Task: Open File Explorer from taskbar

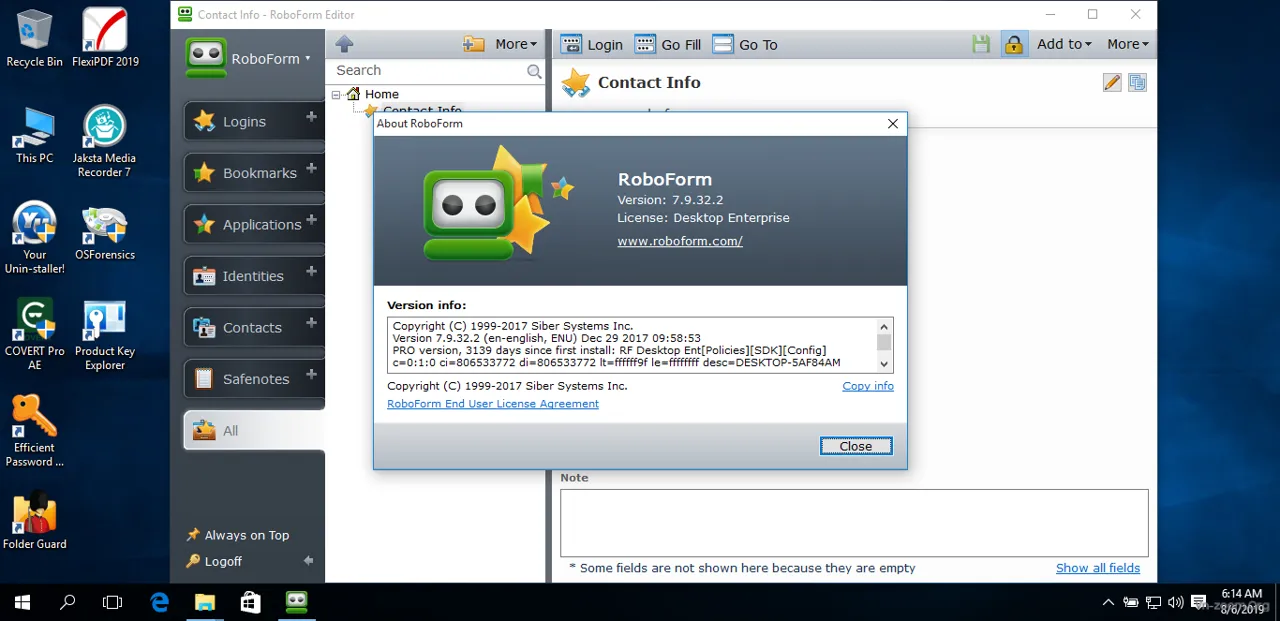Action: pos(205,602)
